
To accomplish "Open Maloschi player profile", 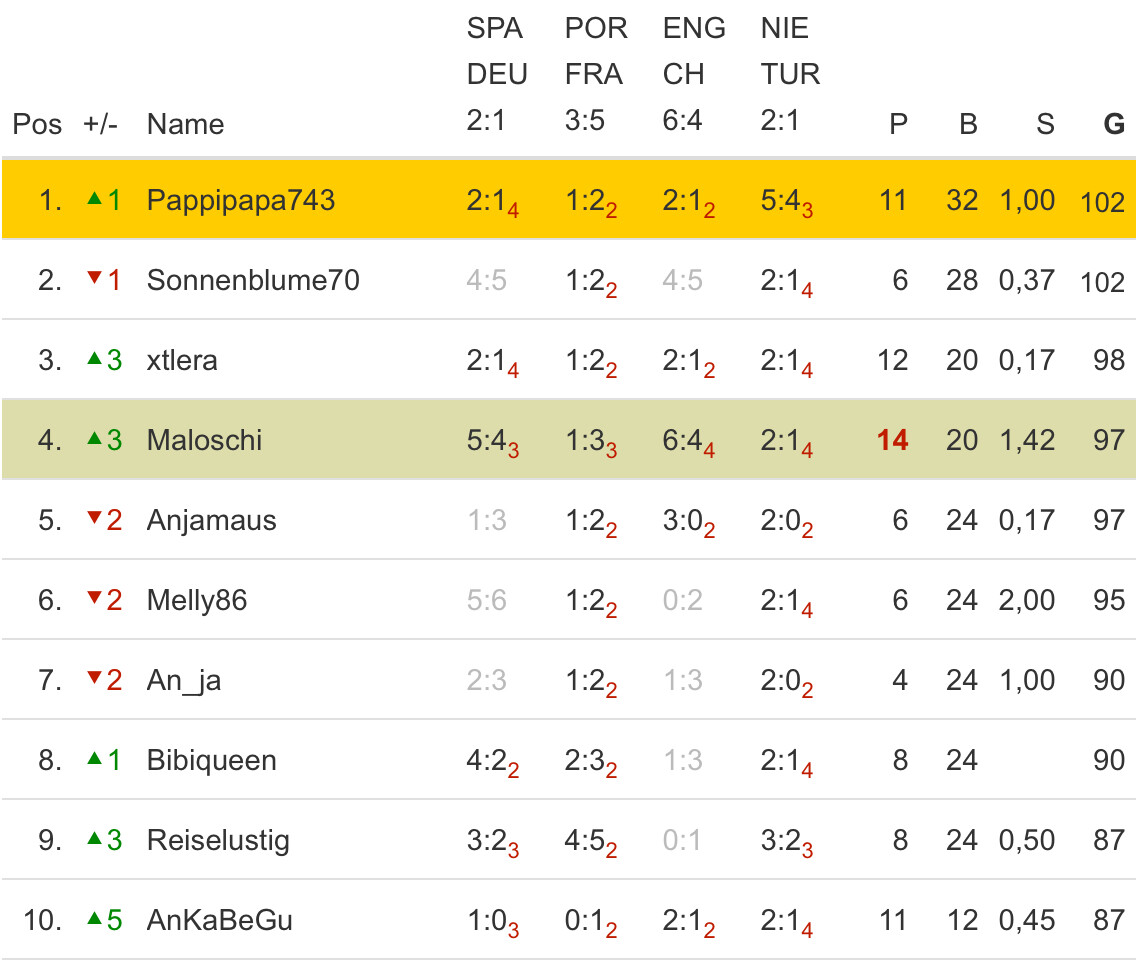I will pyautogui.click(x=204, y=440).
